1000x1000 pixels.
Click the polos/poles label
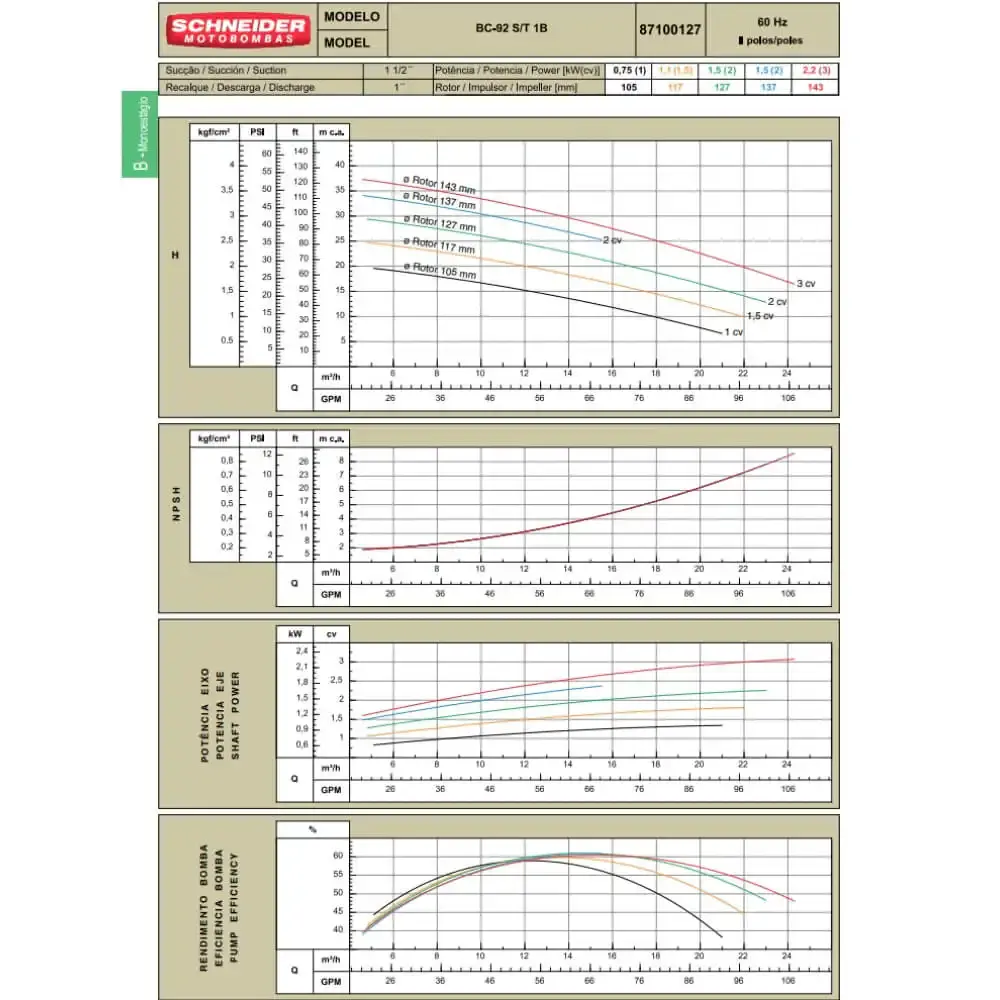coord(770,40)
